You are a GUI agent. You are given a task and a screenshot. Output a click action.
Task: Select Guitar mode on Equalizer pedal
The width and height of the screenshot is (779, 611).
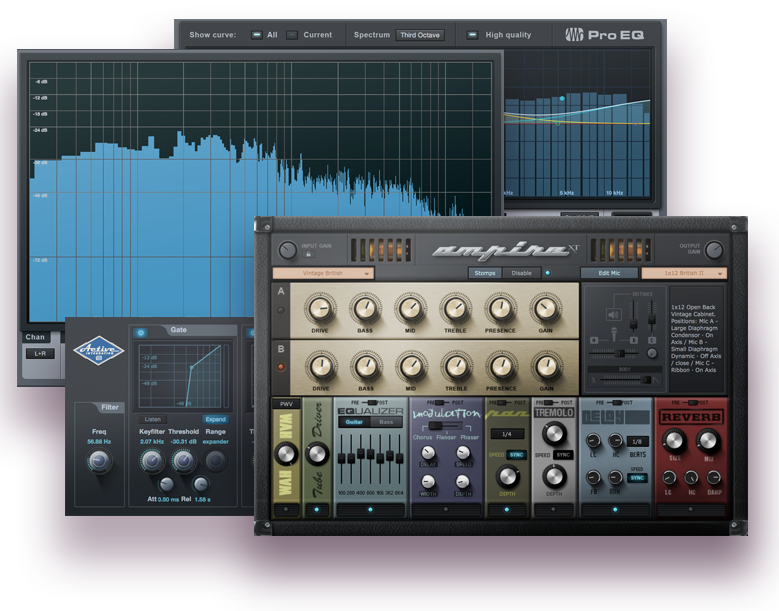tap(354, 422)
